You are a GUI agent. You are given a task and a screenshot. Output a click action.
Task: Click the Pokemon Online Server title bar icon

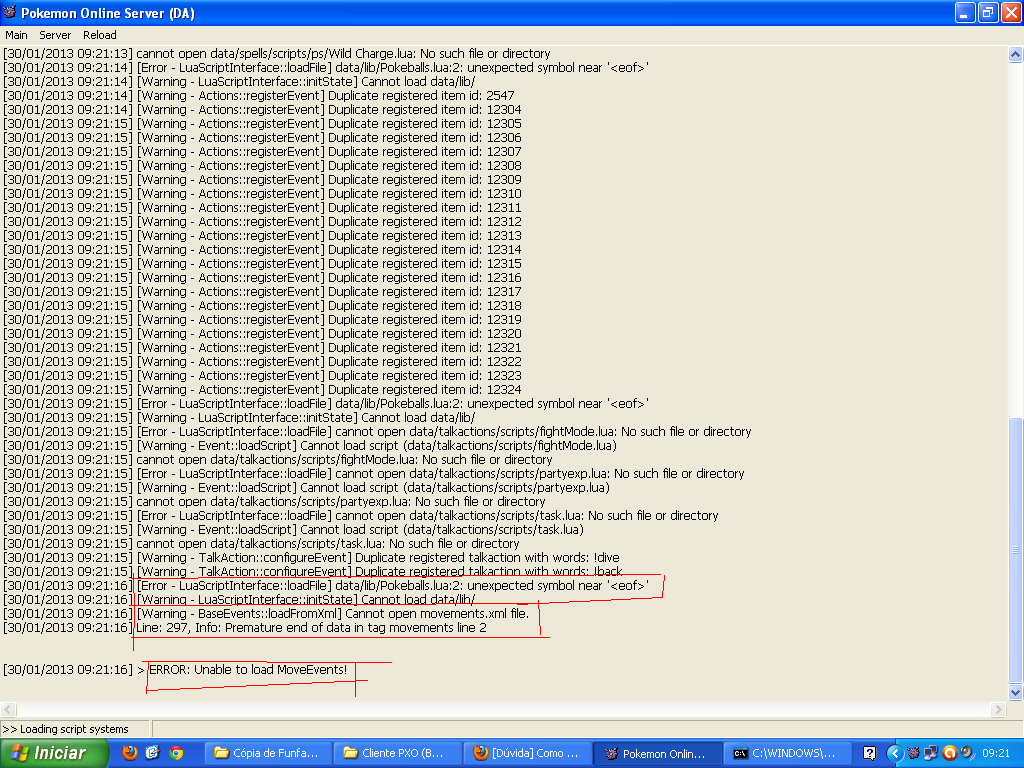[x=9, y=12]
